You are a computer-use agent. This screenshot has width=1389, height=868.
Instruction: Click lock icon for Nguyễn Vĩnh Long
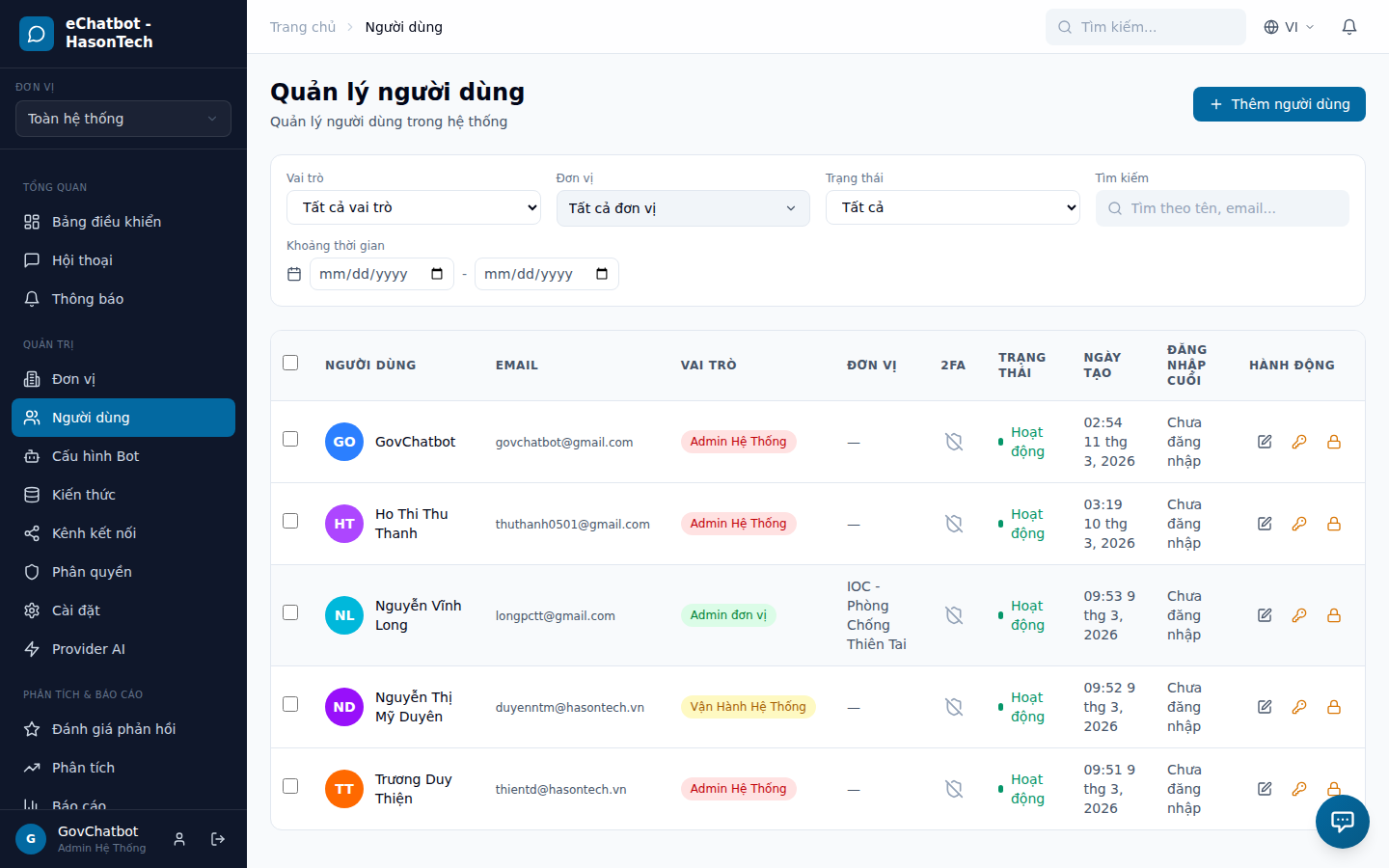1334,615
